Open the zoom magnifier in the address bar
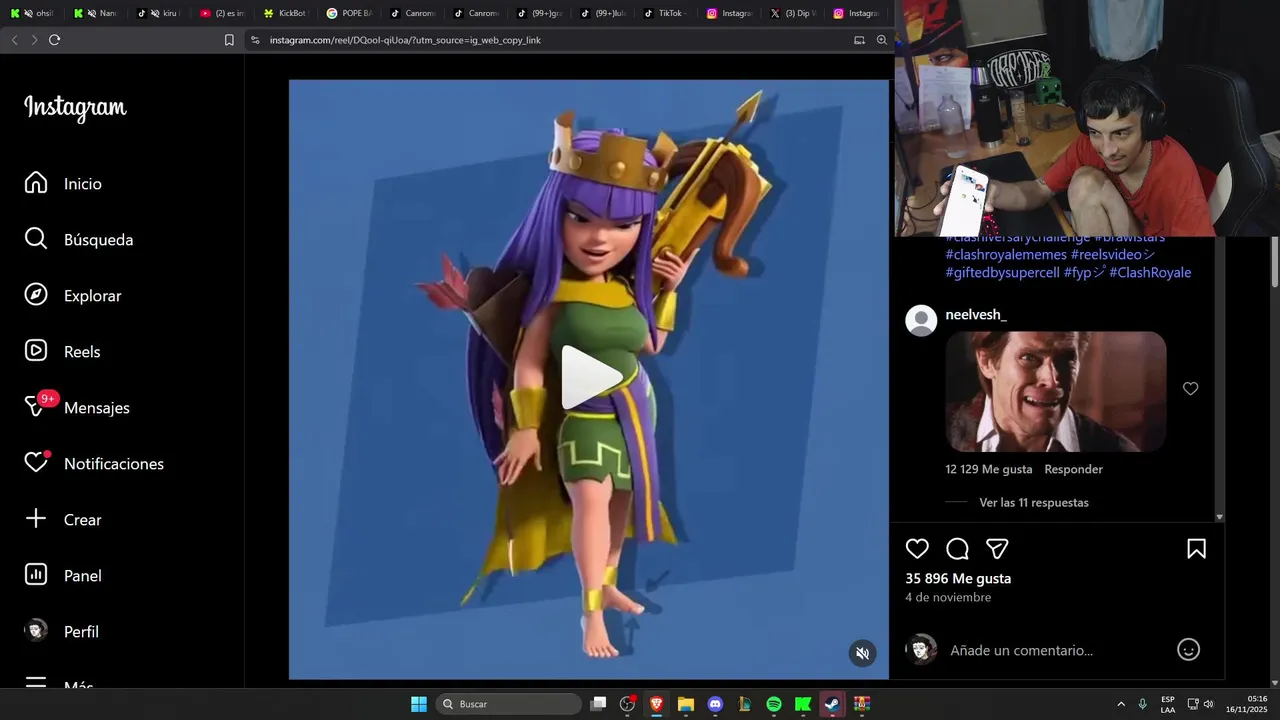Screen dimensions: 1280x720 pyautogui.click(x=881, y=40)
